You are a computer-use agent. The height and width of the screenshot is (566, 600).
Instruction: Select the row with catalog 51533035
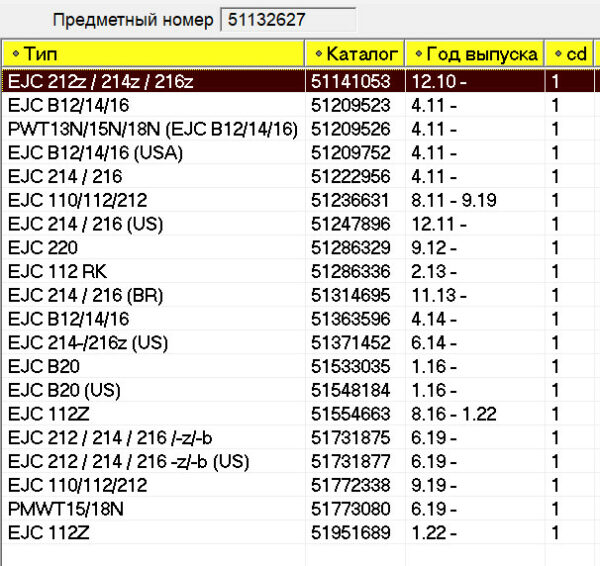300,366
